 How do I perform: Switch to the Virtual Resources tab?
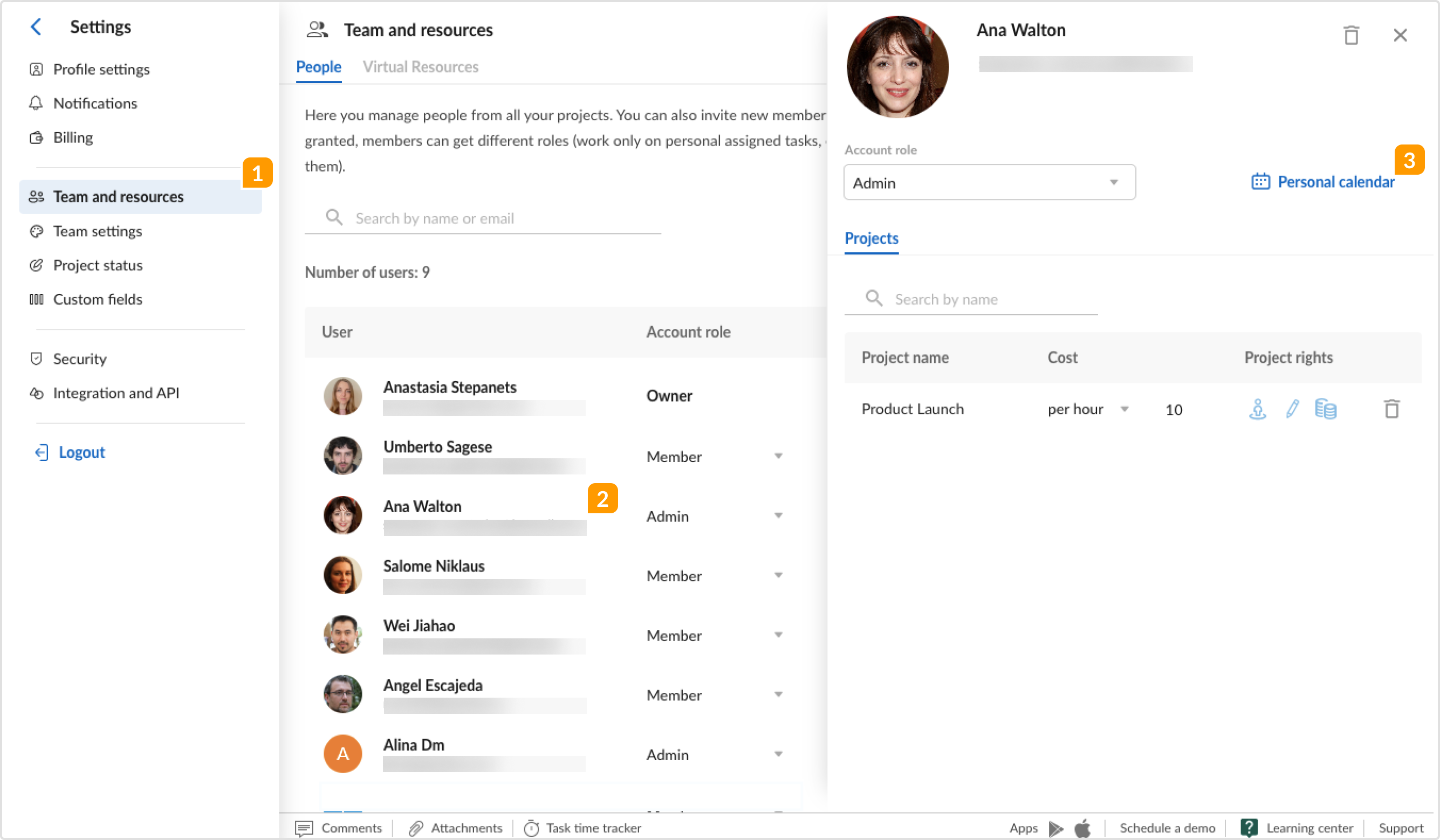click(421, 67)
